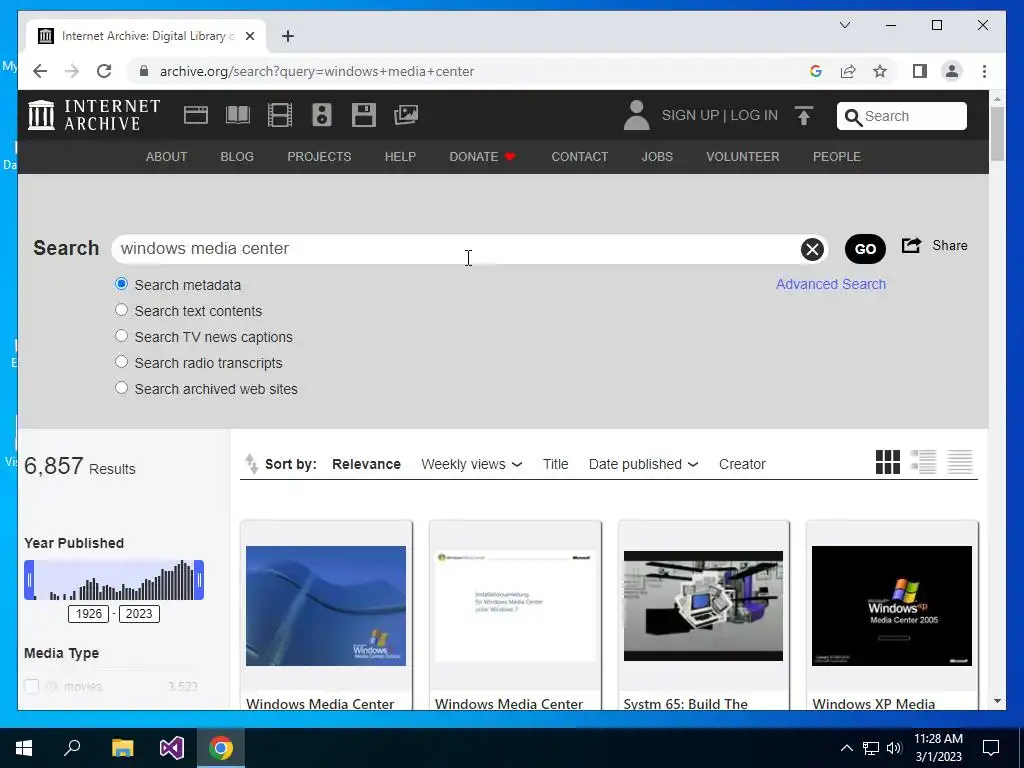Toggle browser side panel icon
Screen dimensions: 1024x768
[920, 71]
